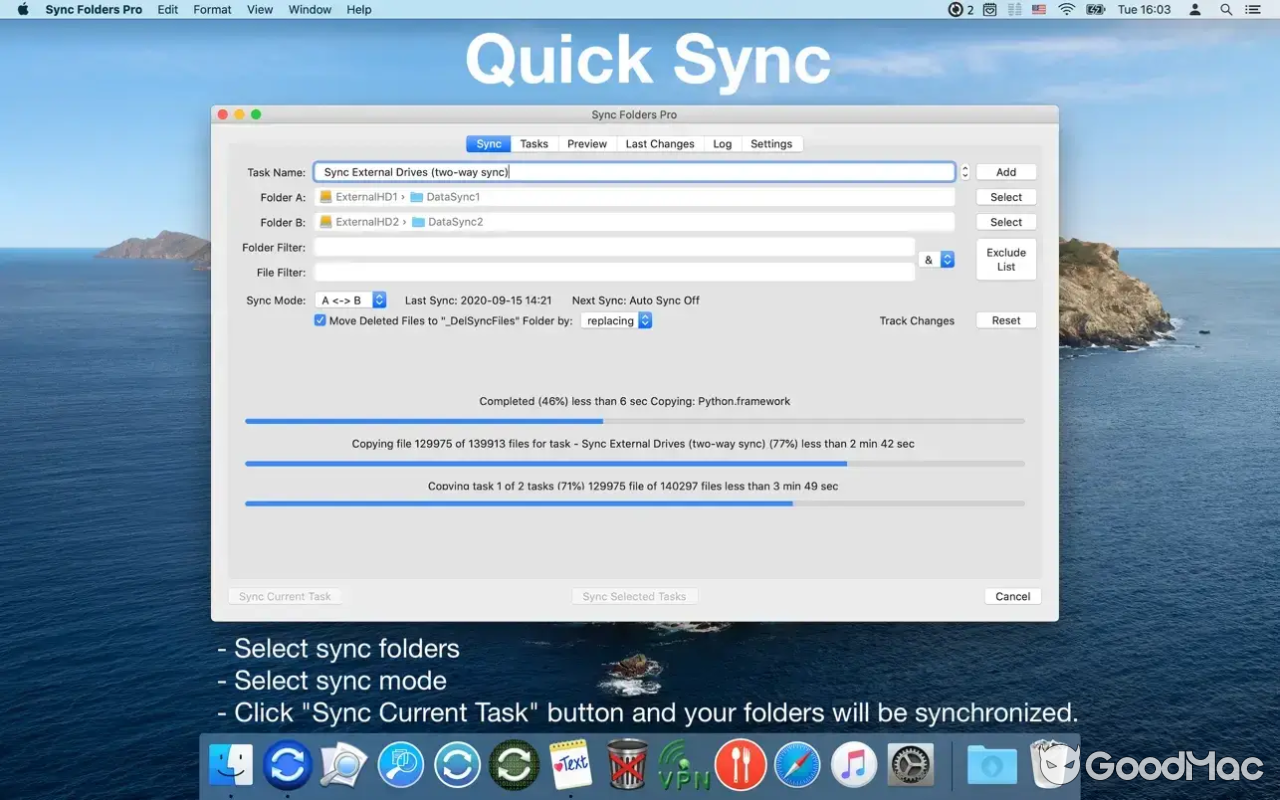Toggle the Track Changes option

[x=917, y=320]
